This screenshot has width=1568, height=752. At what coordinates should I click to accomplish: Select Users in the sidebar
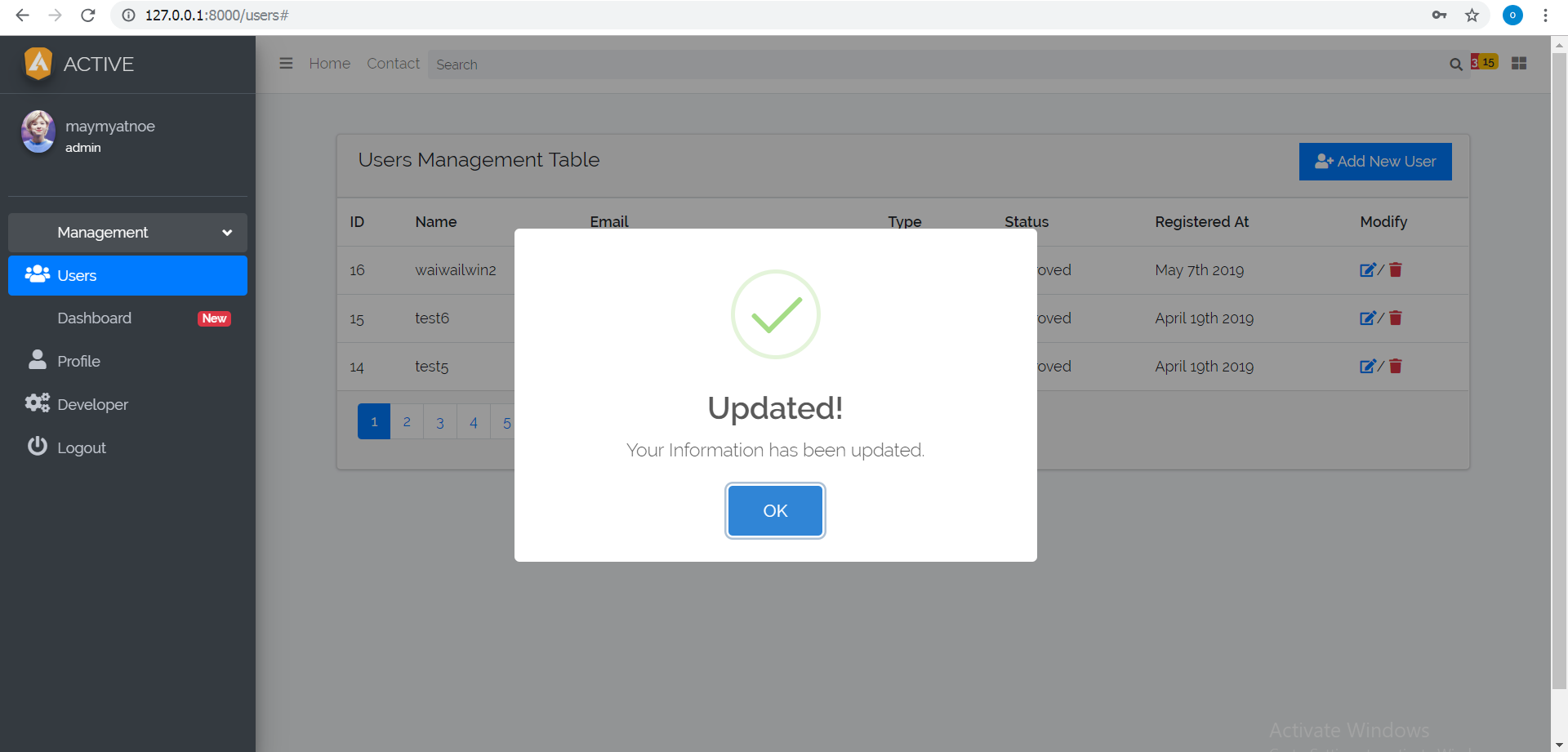pyautogui.click(x=127, y=276)
